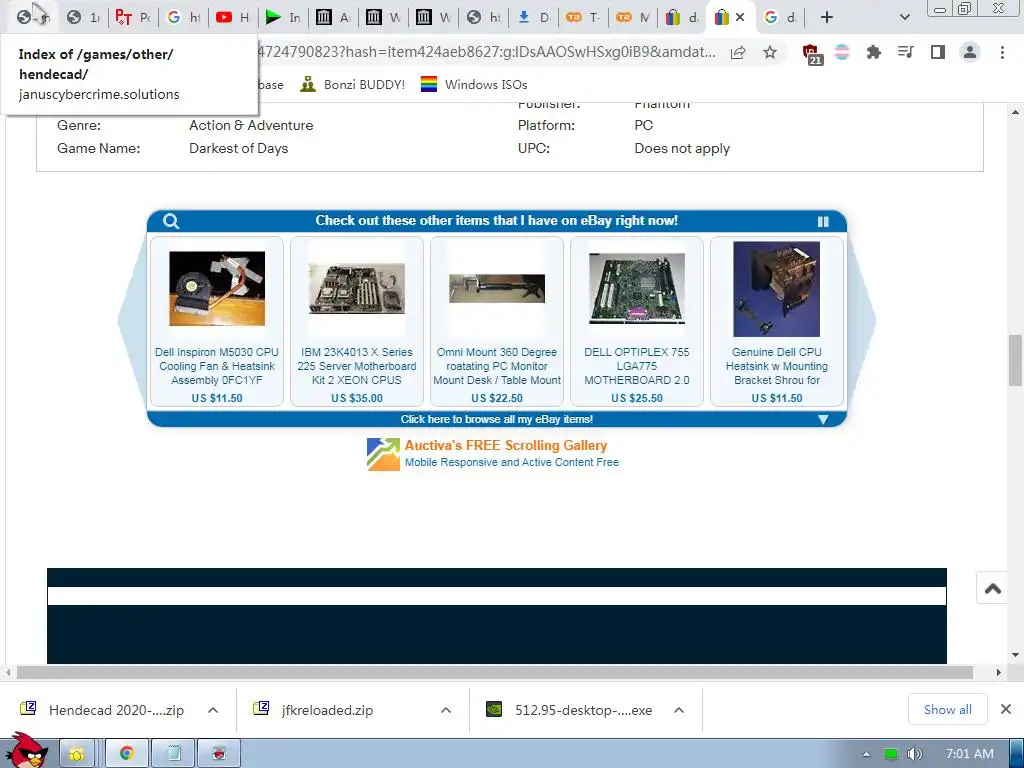Open DELL OPTIPLEX 755 motherboard thumbnail

637,288
